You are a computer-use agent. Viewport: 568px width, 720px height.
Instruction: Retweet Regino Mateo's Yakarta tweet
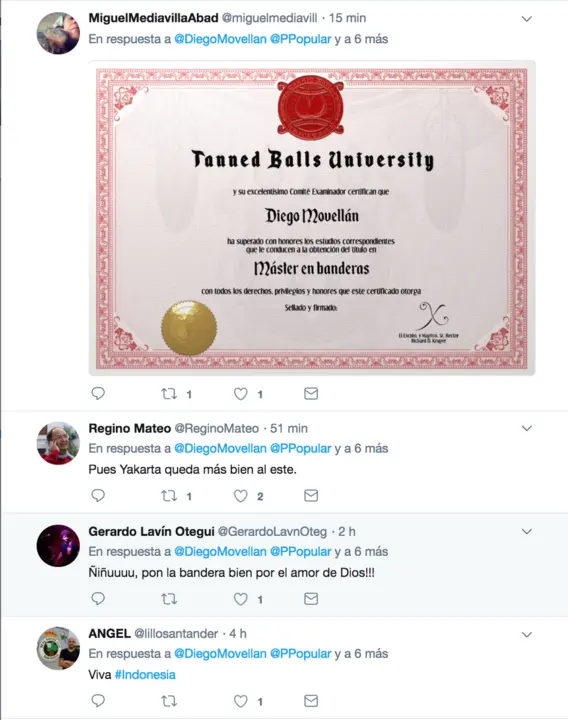click(x=169, y=495)
